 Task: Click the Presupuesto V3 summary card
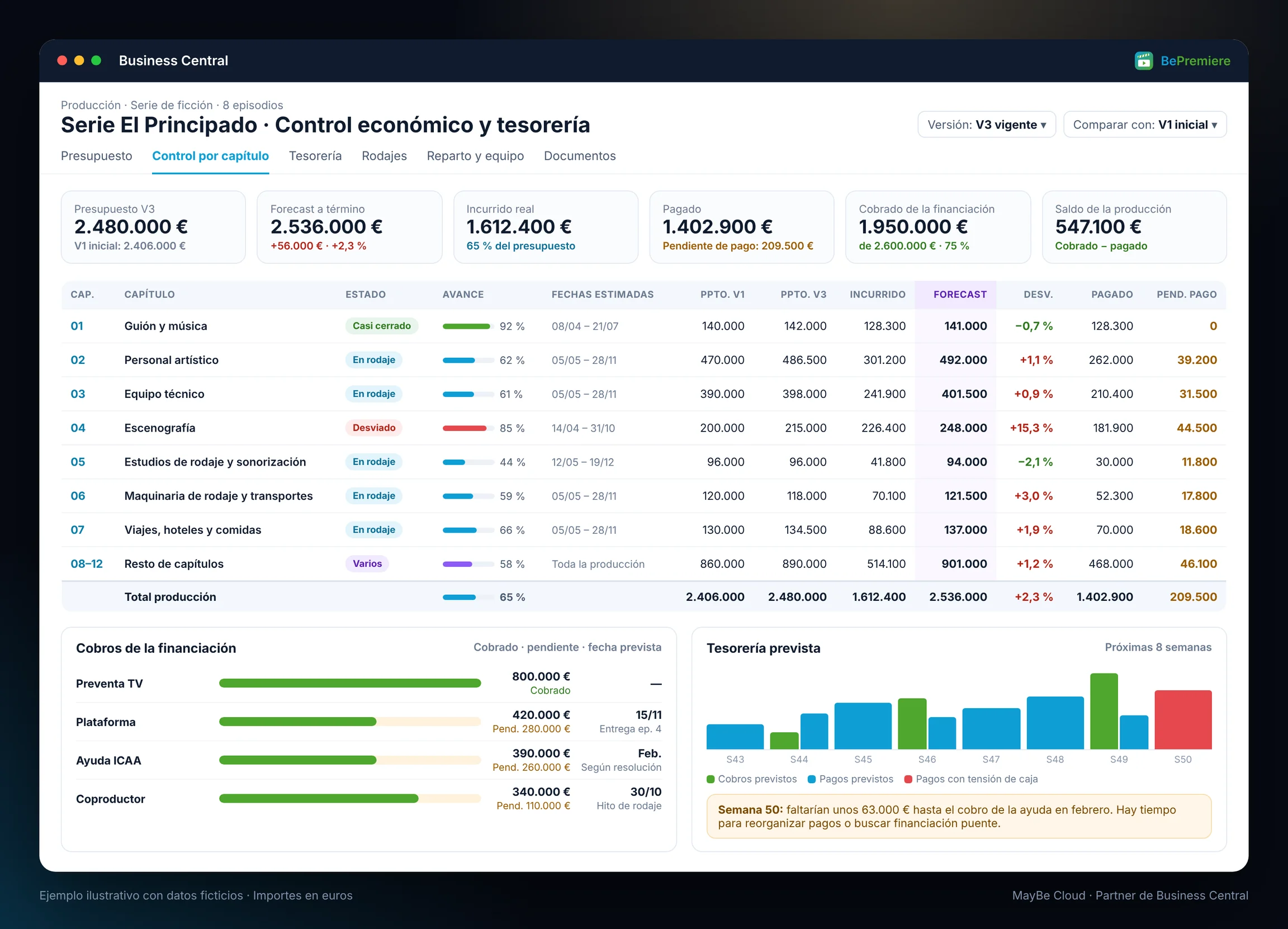point(153,227)
